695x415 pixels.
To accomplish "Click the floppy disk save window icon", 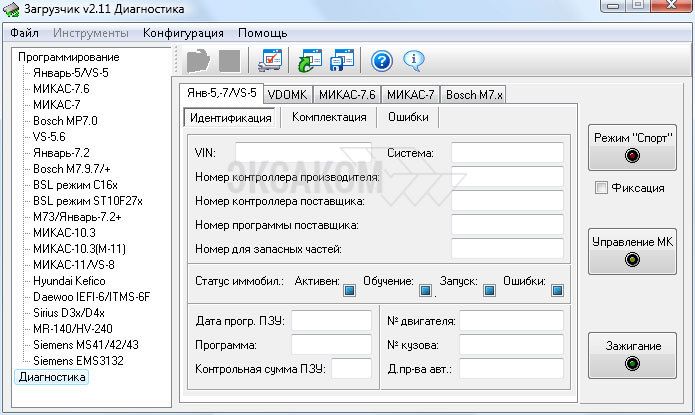I will [x=343, y=60].
